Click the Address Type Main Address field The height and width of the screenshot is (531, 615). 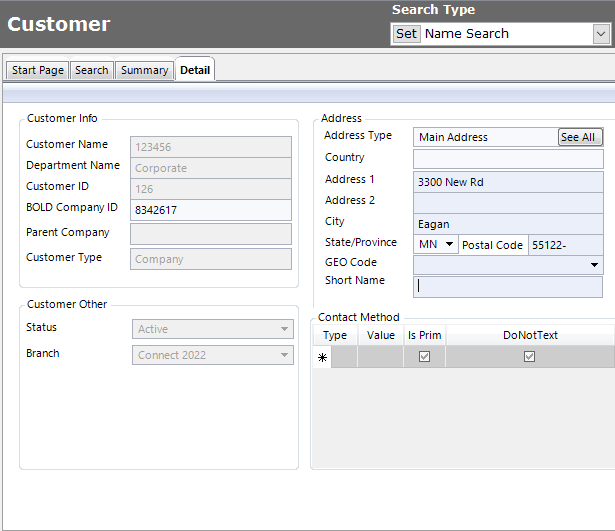[486, 137]
